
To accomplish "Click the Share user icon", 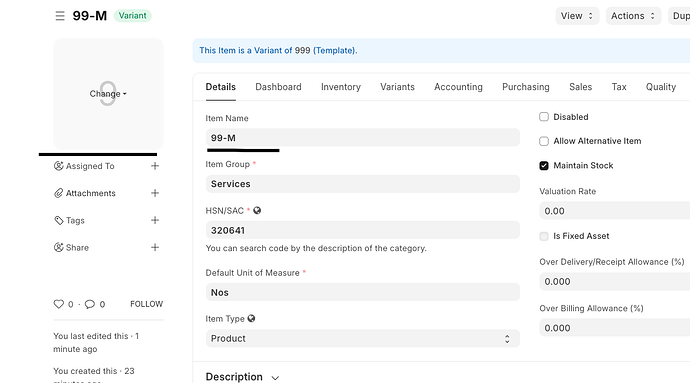I will pyautogui.click(x=58, y=247).
